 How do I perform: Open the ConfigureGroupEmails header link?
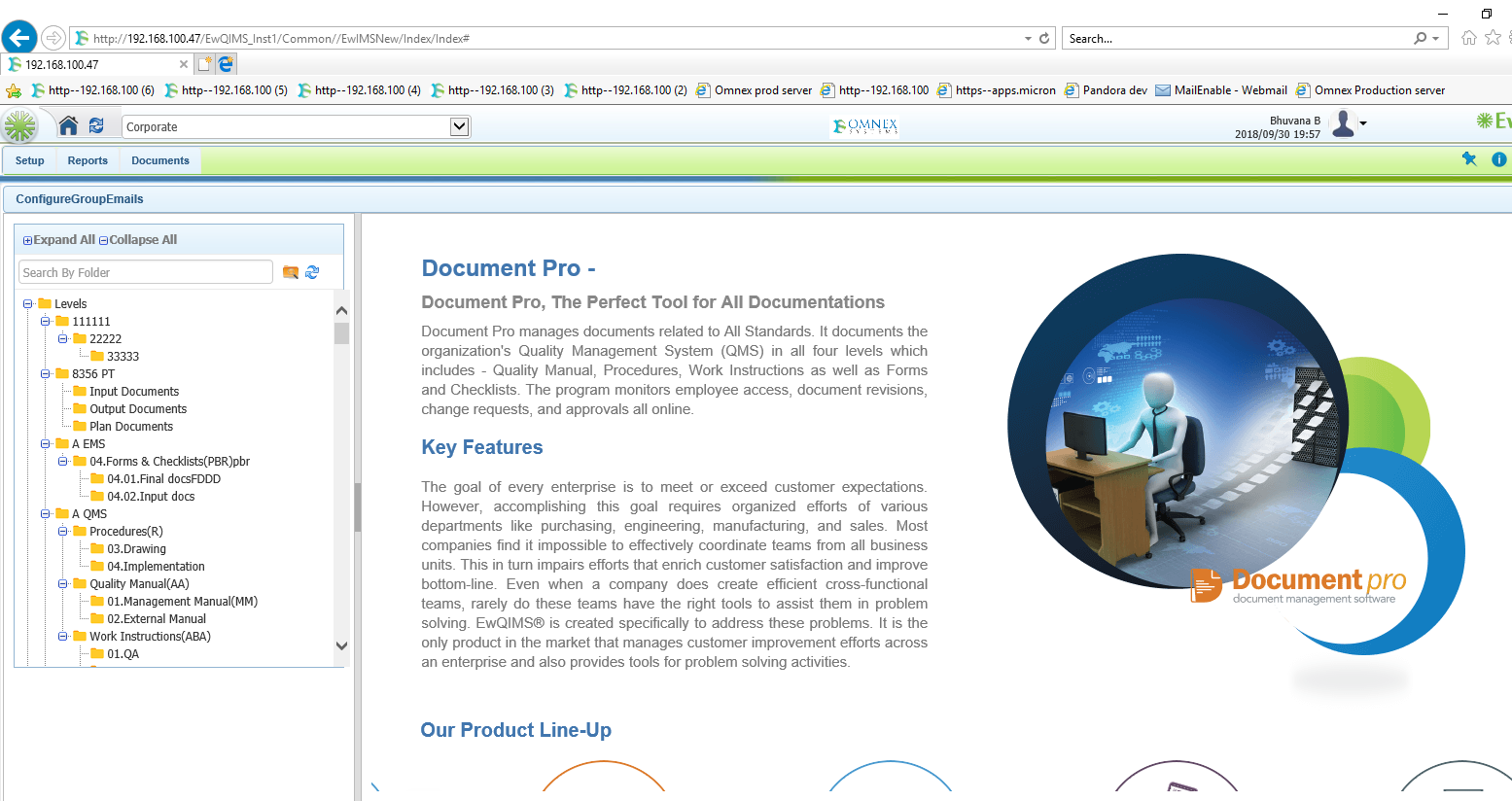coord(80,199)
